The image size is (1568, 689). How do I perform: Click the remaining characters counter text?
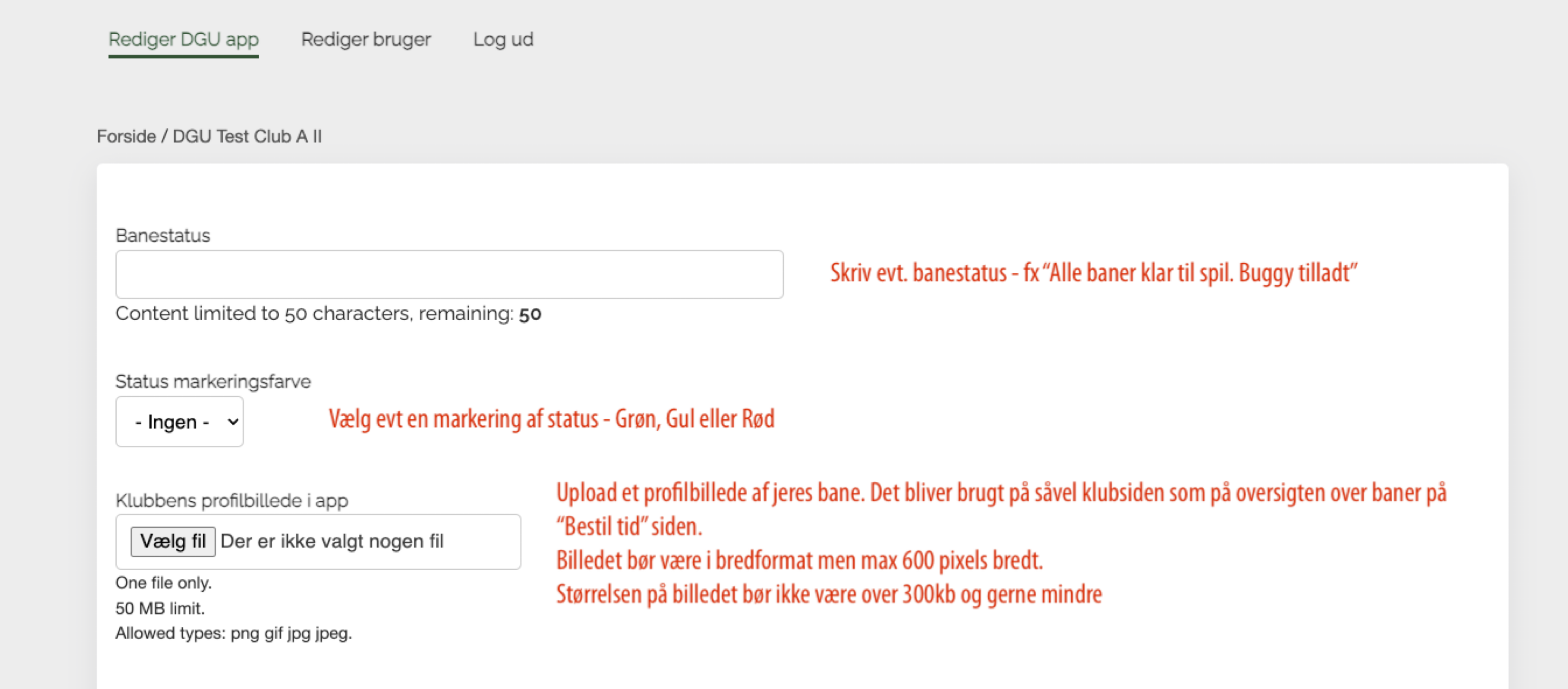point(328,314)
